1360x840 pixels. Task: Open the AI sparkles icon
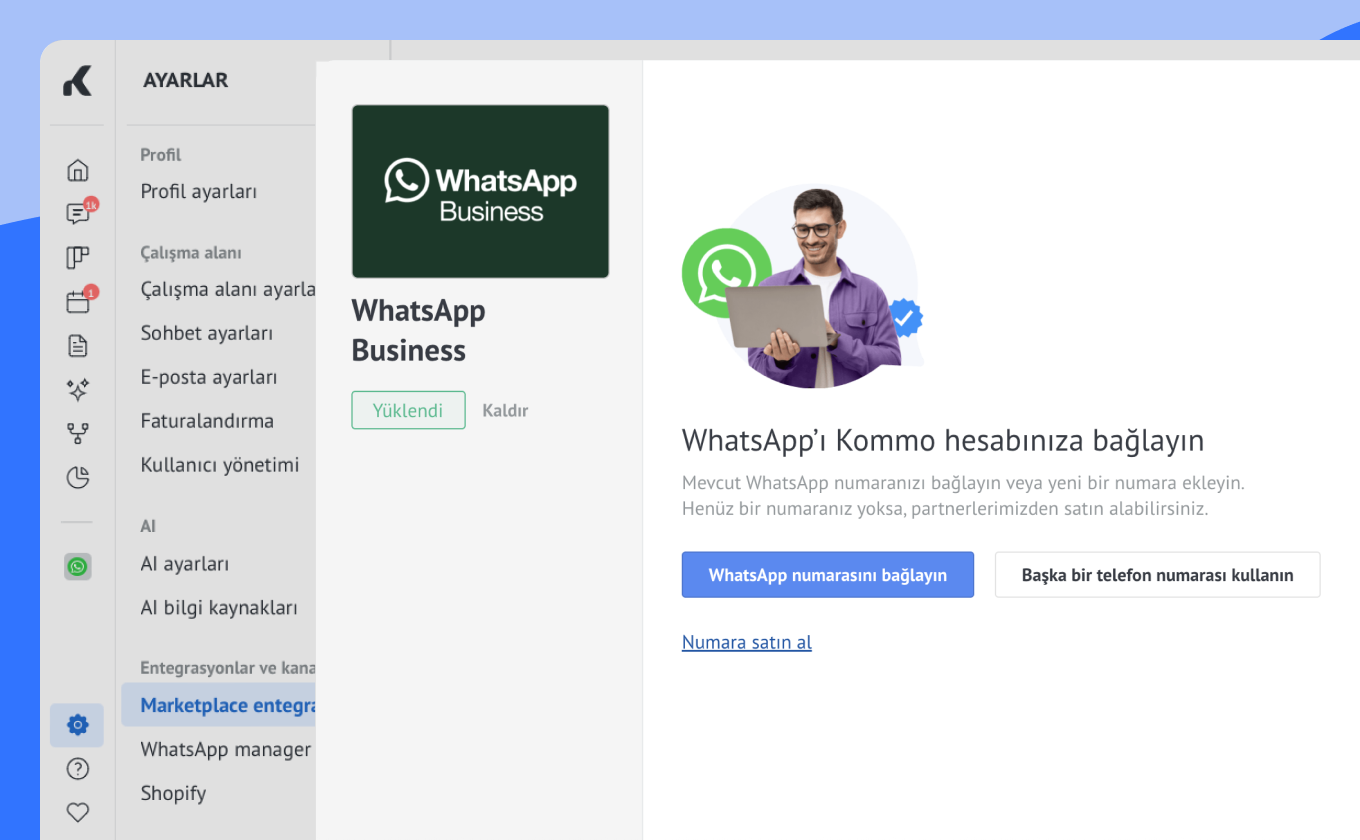[x=77, y=389]
